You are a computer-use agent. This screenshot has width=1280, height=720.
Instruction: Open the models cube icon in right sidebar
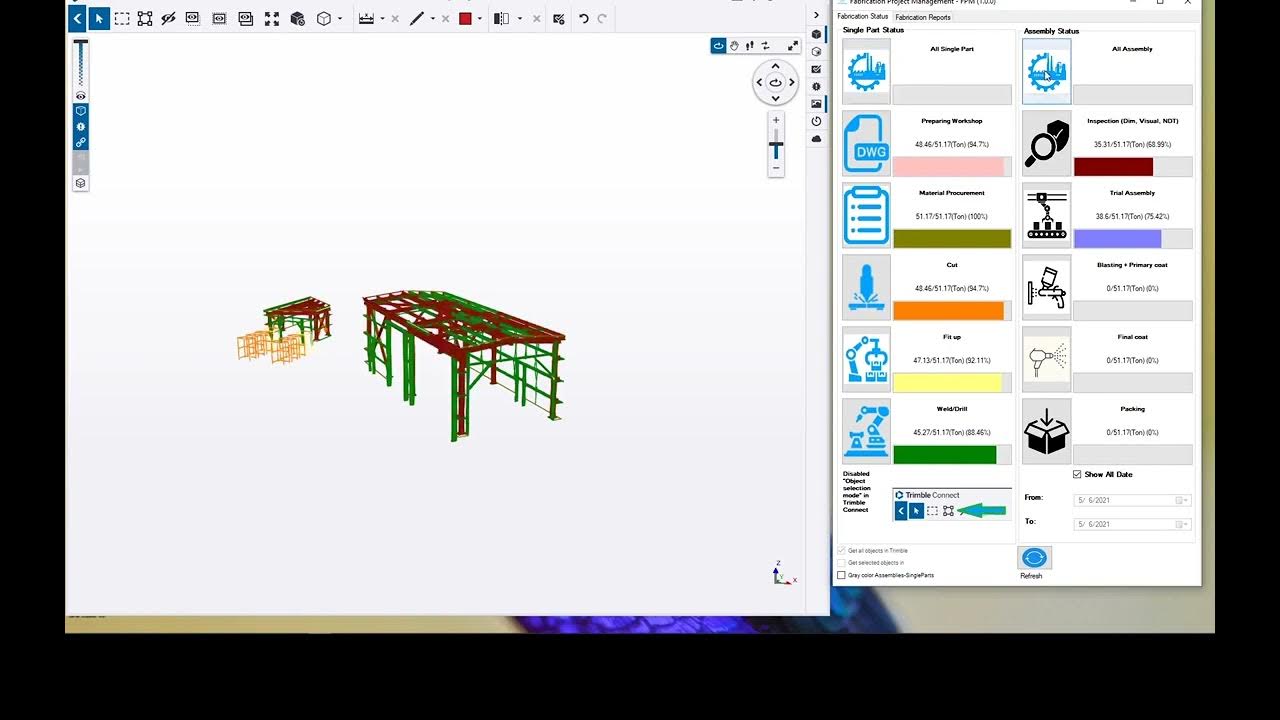[816, 34]
